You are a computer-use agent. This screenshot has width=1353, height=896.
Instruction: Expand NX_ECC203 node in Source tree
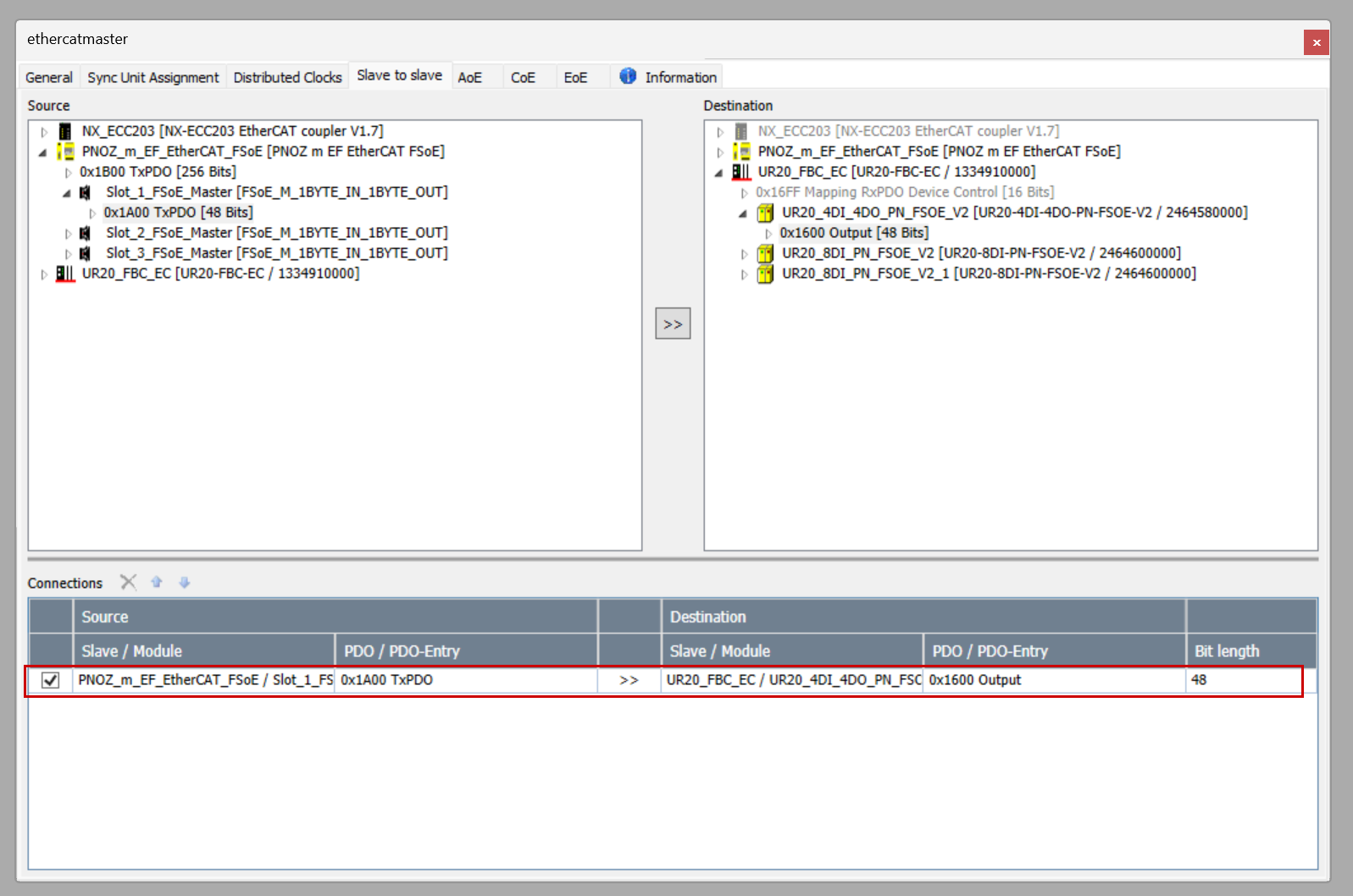coord(44,132)
